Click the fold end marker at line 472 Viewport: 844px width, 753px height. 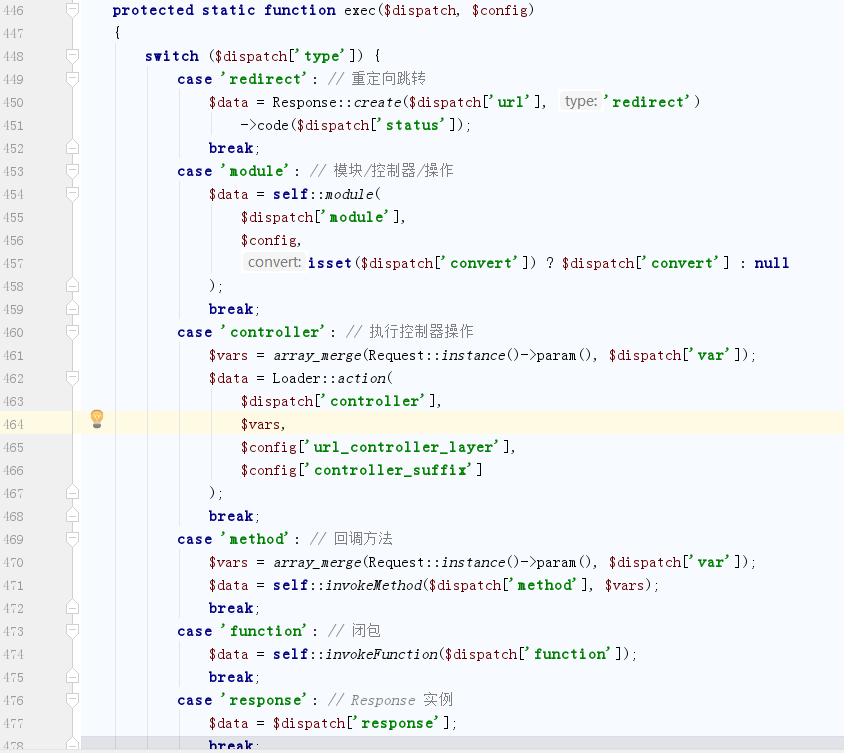click(x=72, y=608)
